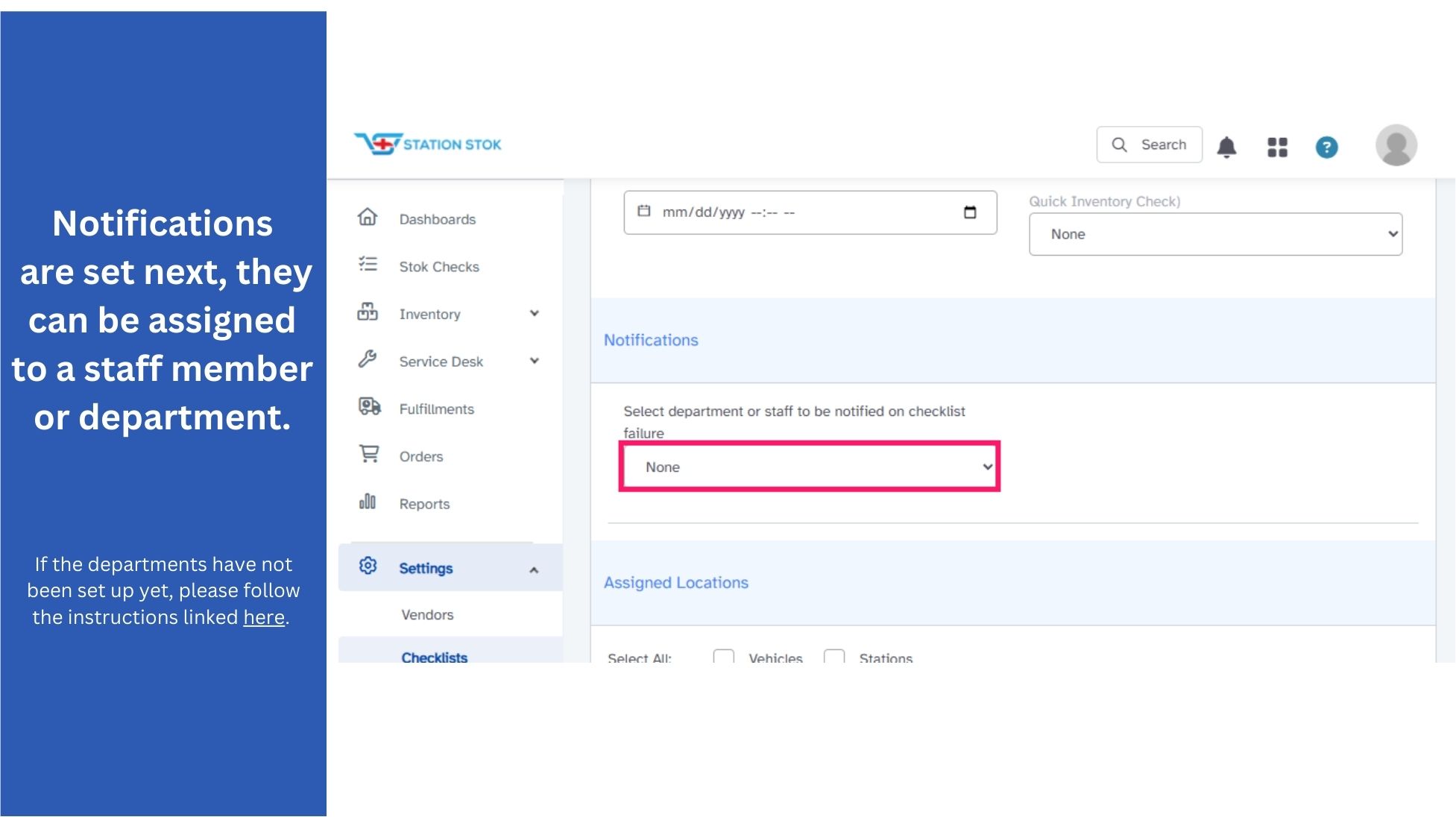Click the Fulfillments truck icon

(x=369, y=407)
